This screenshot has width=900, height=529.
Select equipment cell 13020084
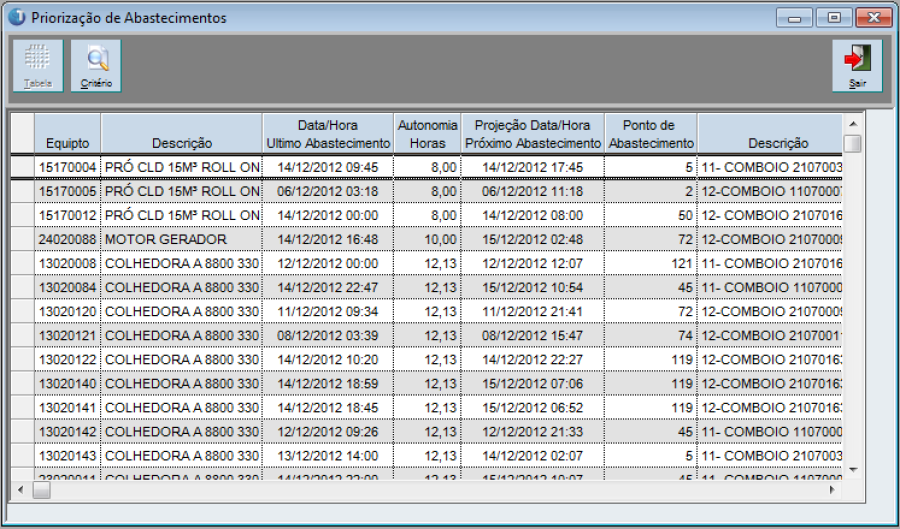coord(68,287)
